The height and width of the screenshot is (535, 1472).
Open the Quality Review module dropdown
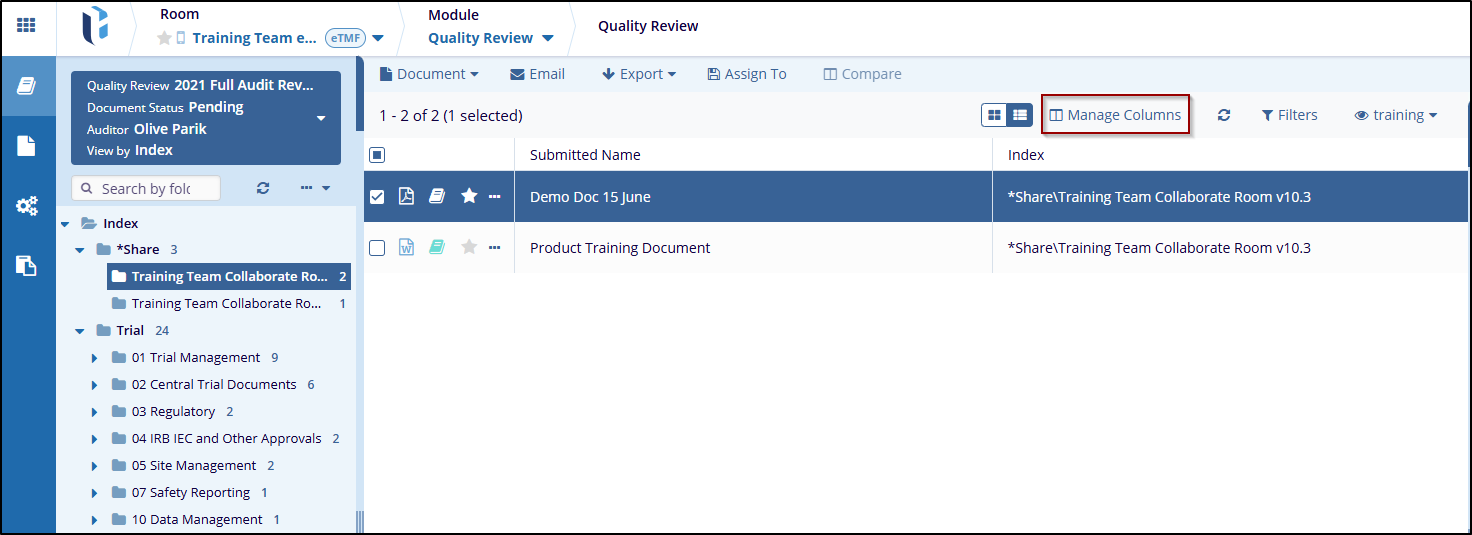click(x=490, y=38)
